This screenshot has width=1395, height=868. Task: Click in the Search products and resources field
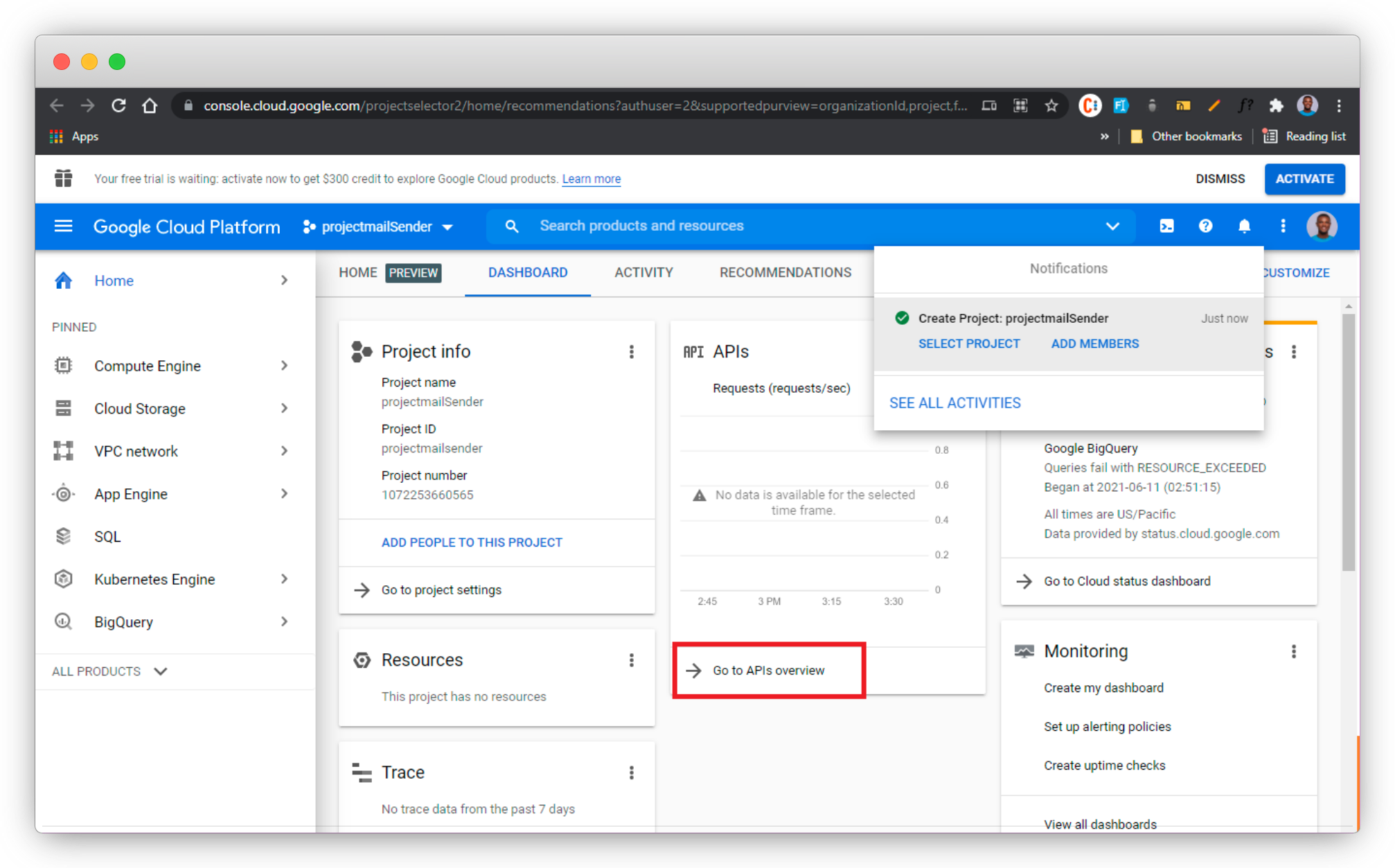pos(811,227)
